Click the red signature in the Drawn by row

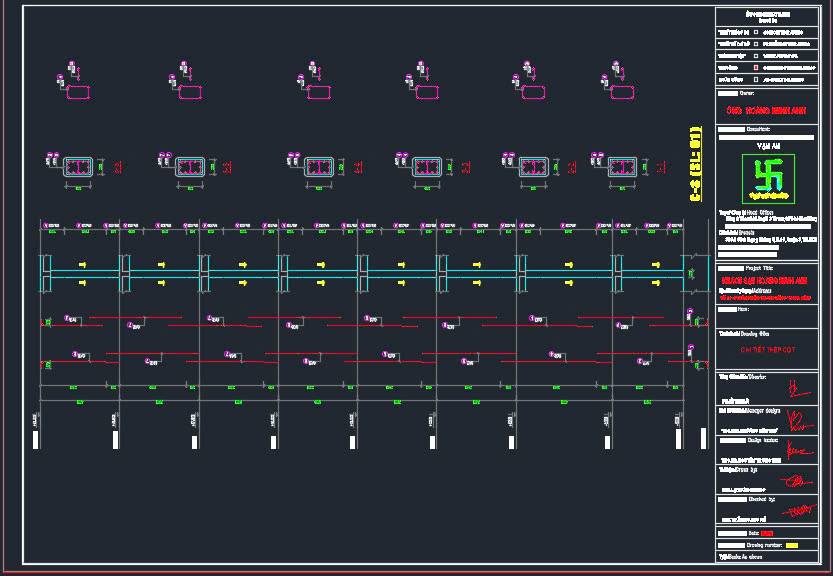(796, 480)
